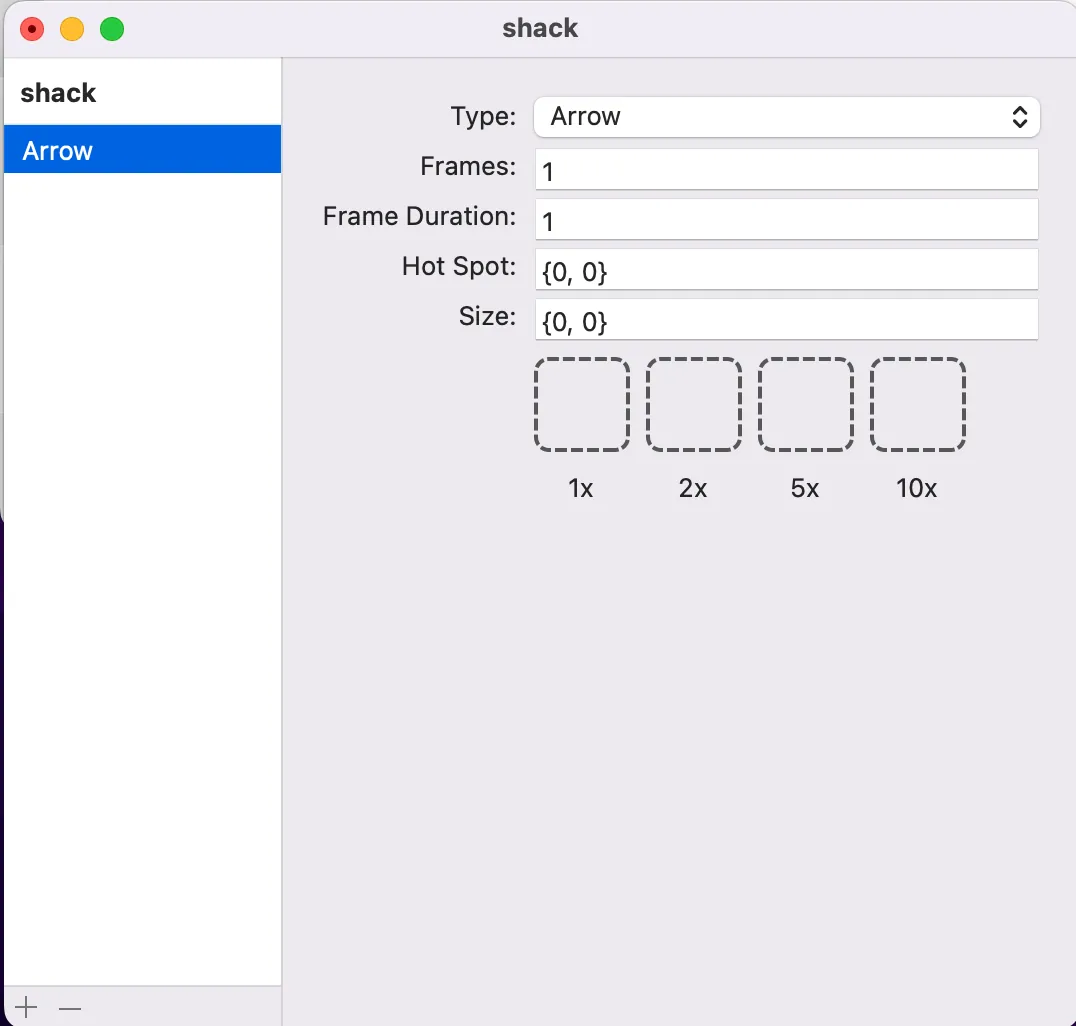Viewport: 1076px width, 1026px height.
Task: Click the Size: label
Action: click(x=487, y=316)
